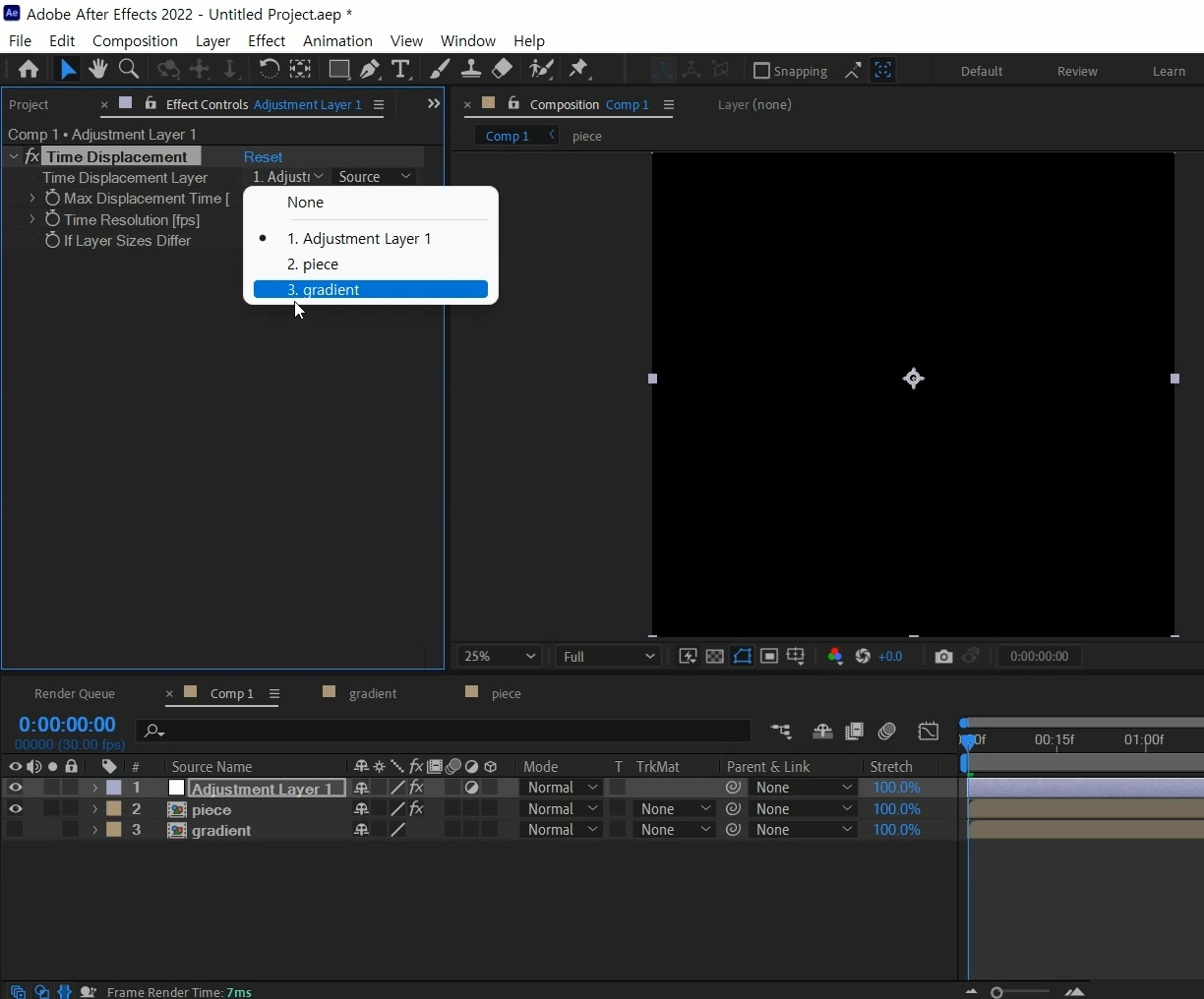1204x999 pixels.
Task: Switch to the gradient timeline tab
Action: pyautogui.click(x=373, y=694)
